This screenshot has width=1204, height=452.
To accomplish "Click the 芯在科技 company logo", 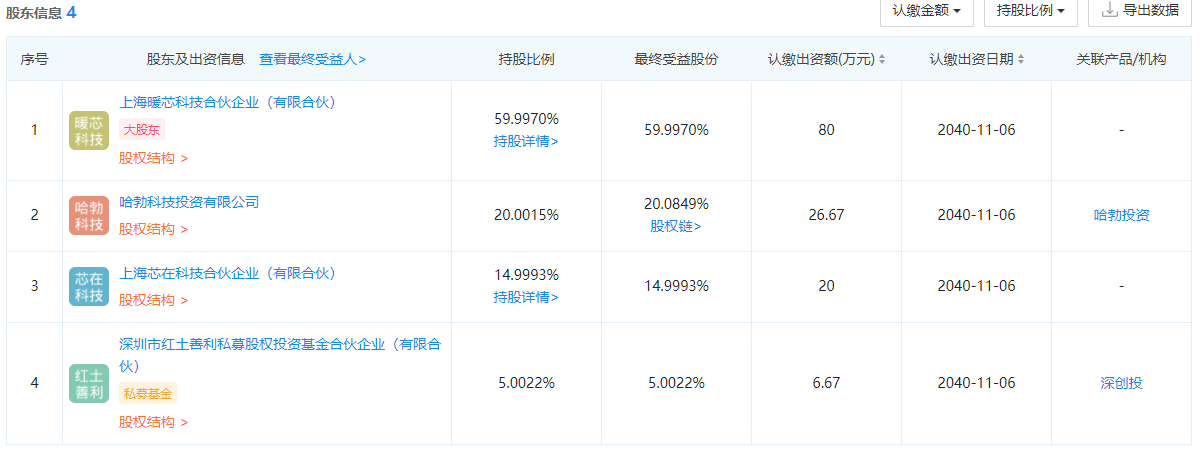I will point(89,286).
